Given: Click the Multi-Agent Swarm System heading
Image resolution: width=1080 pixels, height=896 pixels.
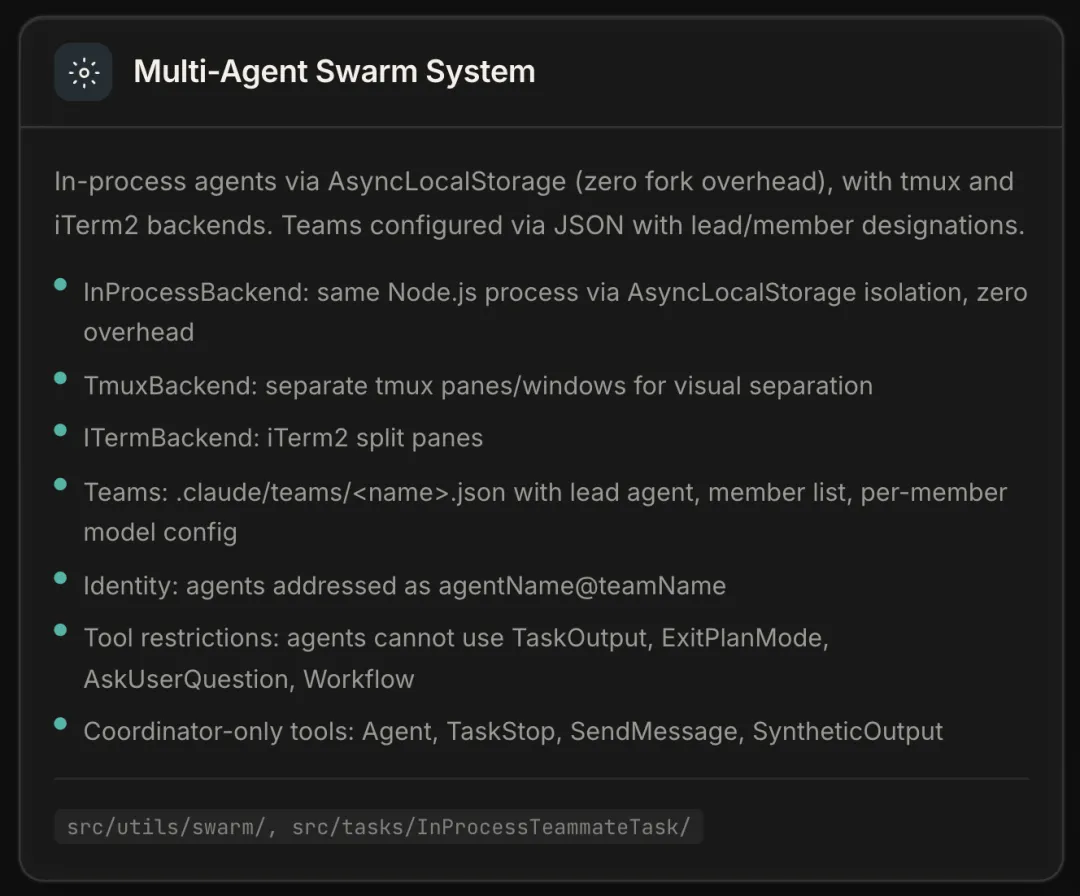Looking at the screenshot, I should pyautogui.click(x=334, y=72).
